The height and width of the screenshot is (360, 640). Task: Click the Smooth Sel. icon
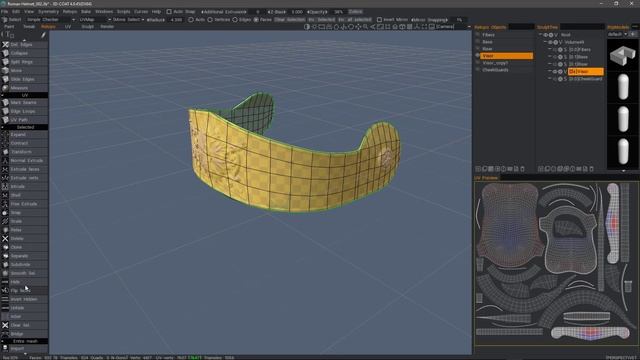[x=5, y=273]
